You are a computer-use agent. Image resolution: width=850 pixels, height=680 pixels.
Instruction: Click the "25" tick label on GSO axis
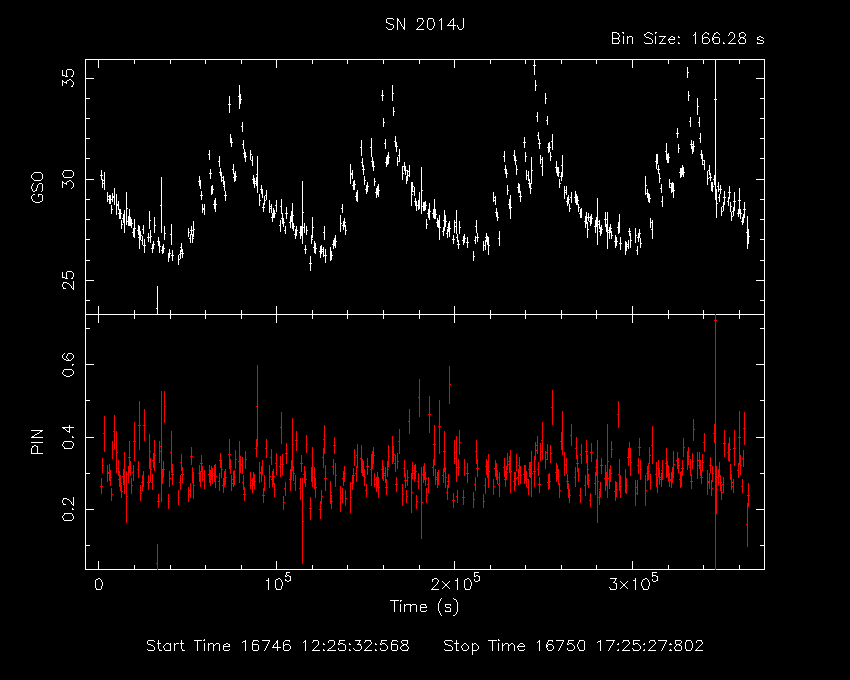(69, 280)
